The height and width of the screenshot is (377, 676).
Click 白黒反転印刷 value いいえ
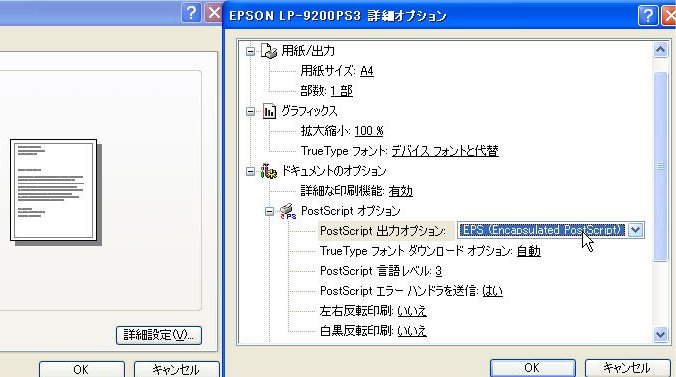tap(412, 331)
